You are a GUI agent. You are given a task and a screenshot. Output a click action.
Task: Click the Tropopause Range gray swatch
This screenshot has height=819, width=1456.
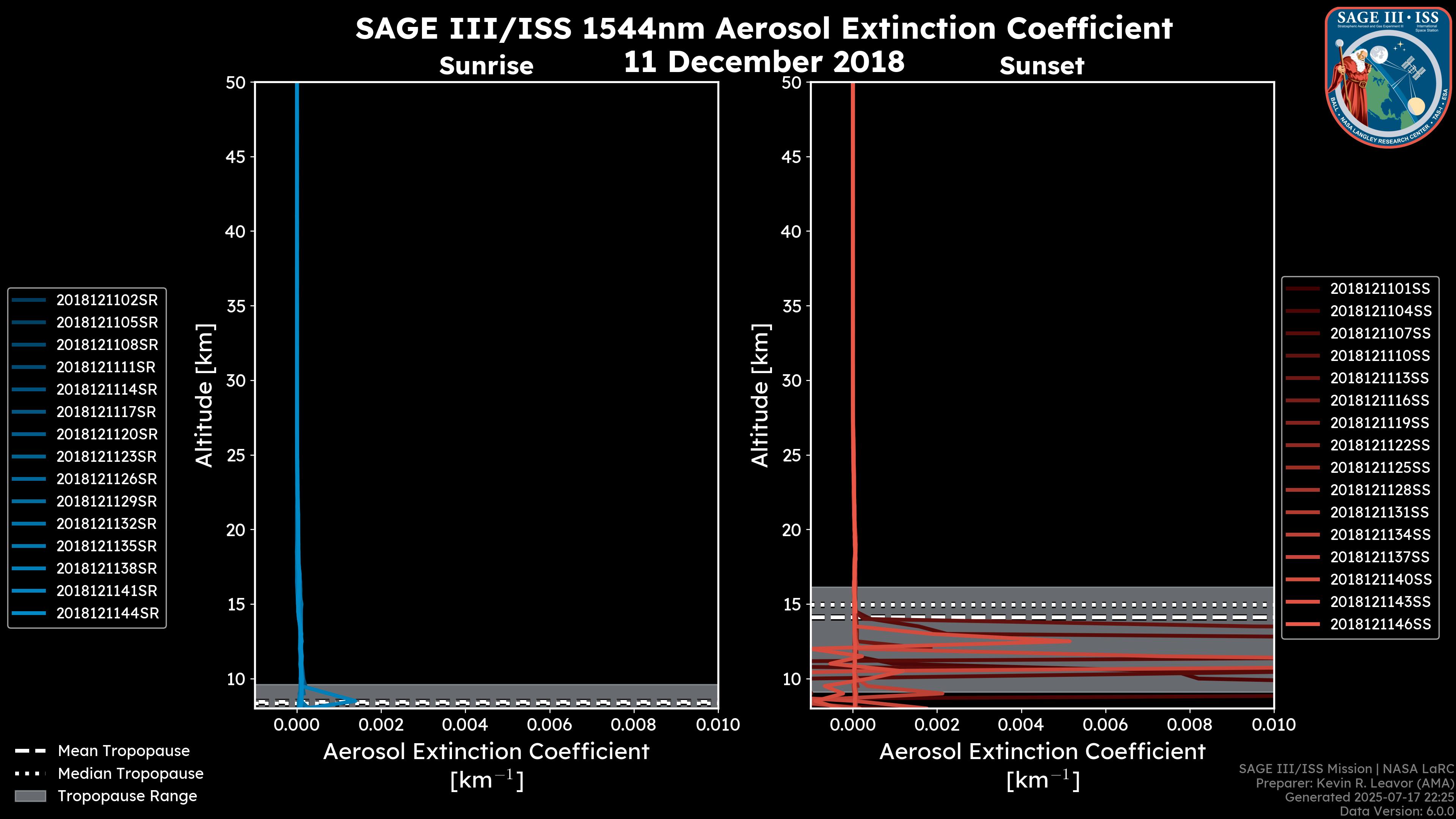(x=30, y=796)
